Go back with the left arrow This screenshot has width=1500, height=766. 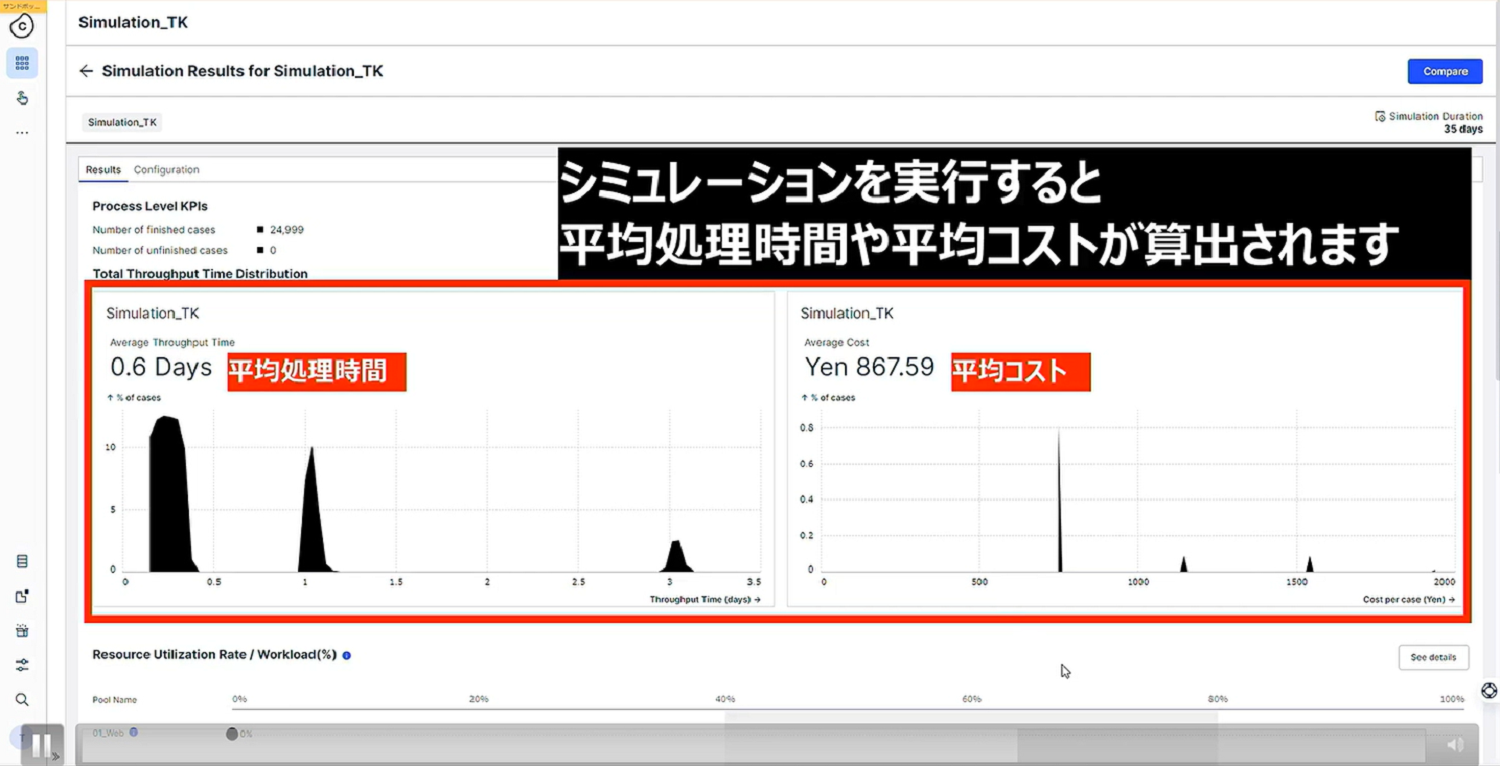86,71
